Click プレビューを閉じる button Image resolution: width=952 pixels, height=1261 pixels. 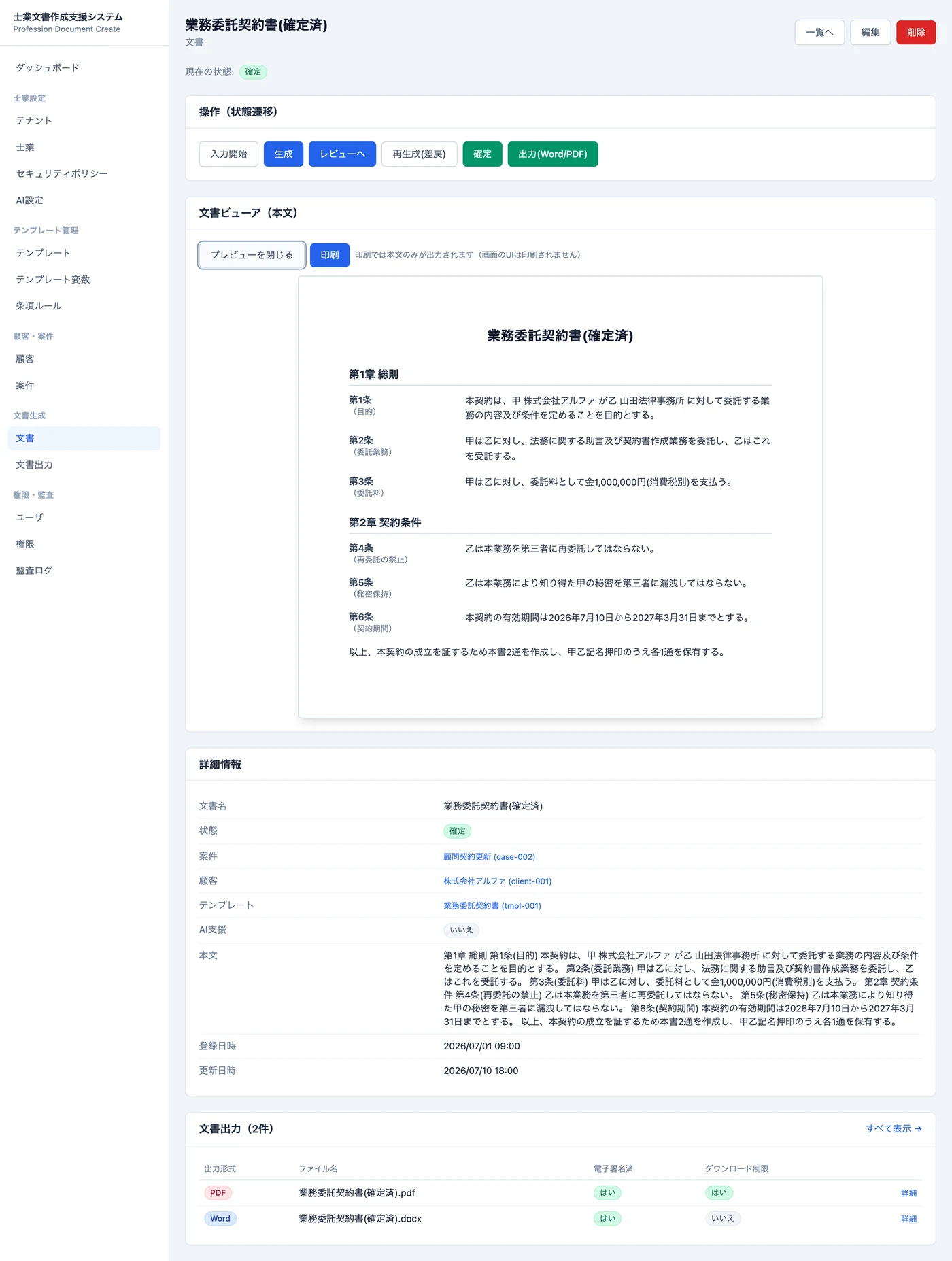click(252, 255)
